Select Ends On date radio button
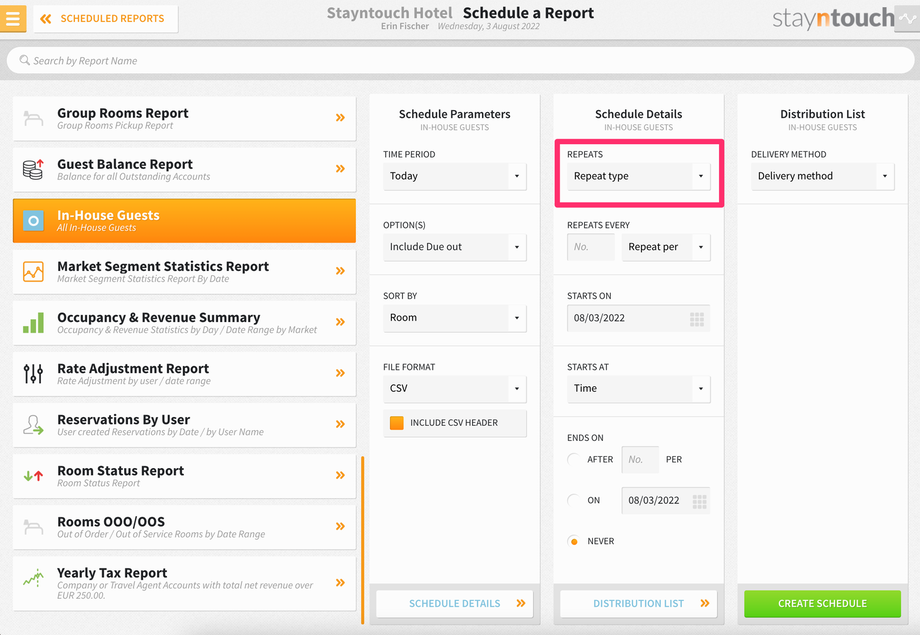The image size is (920, 635). pos(574,501)
